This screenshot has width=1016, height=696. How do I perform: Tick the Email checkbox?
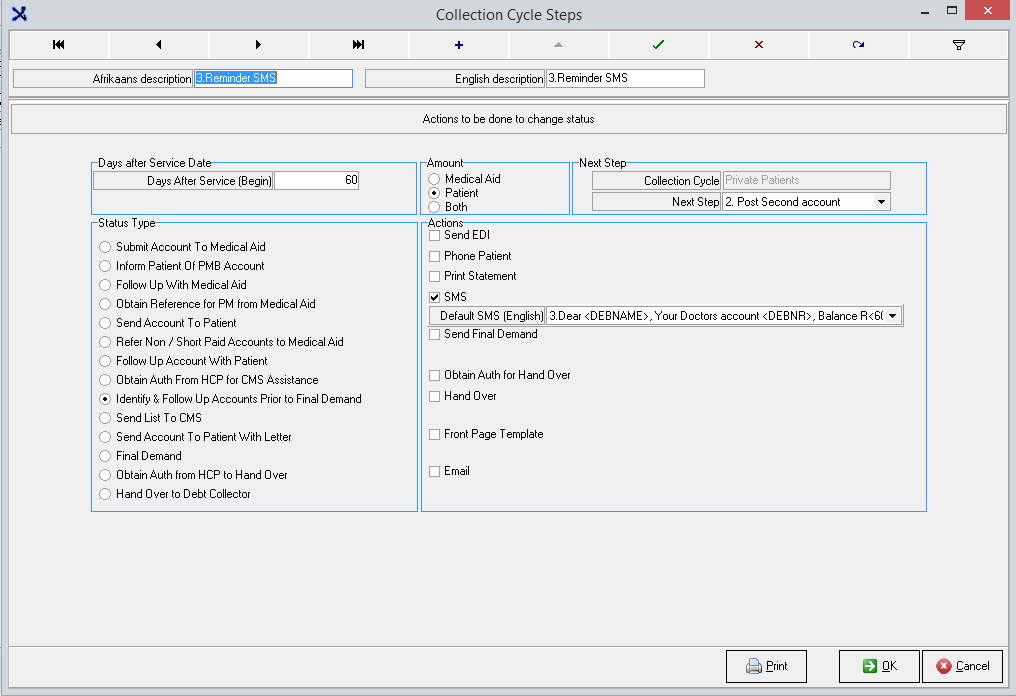434,471
